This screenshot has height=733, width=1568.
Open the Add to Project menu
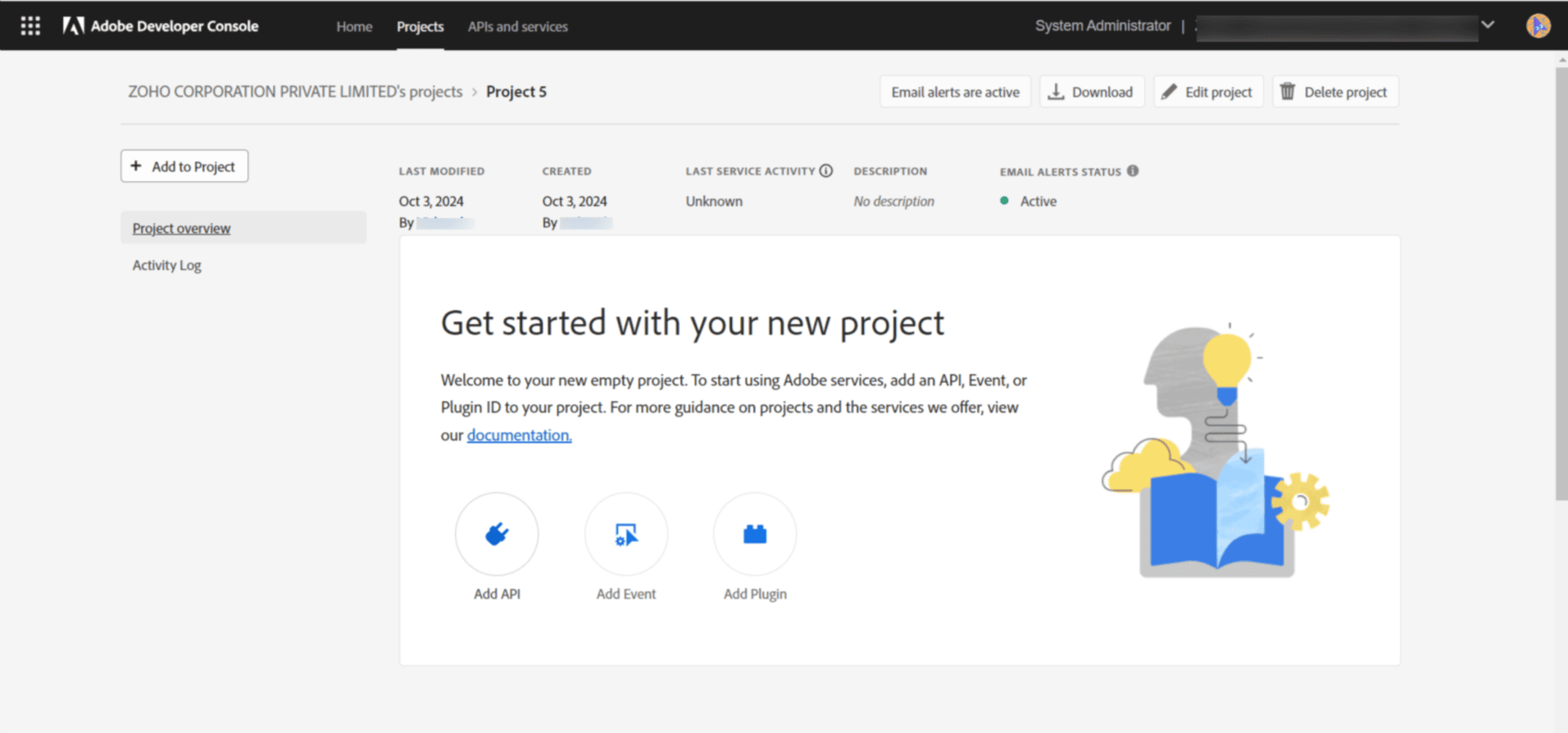184,166
